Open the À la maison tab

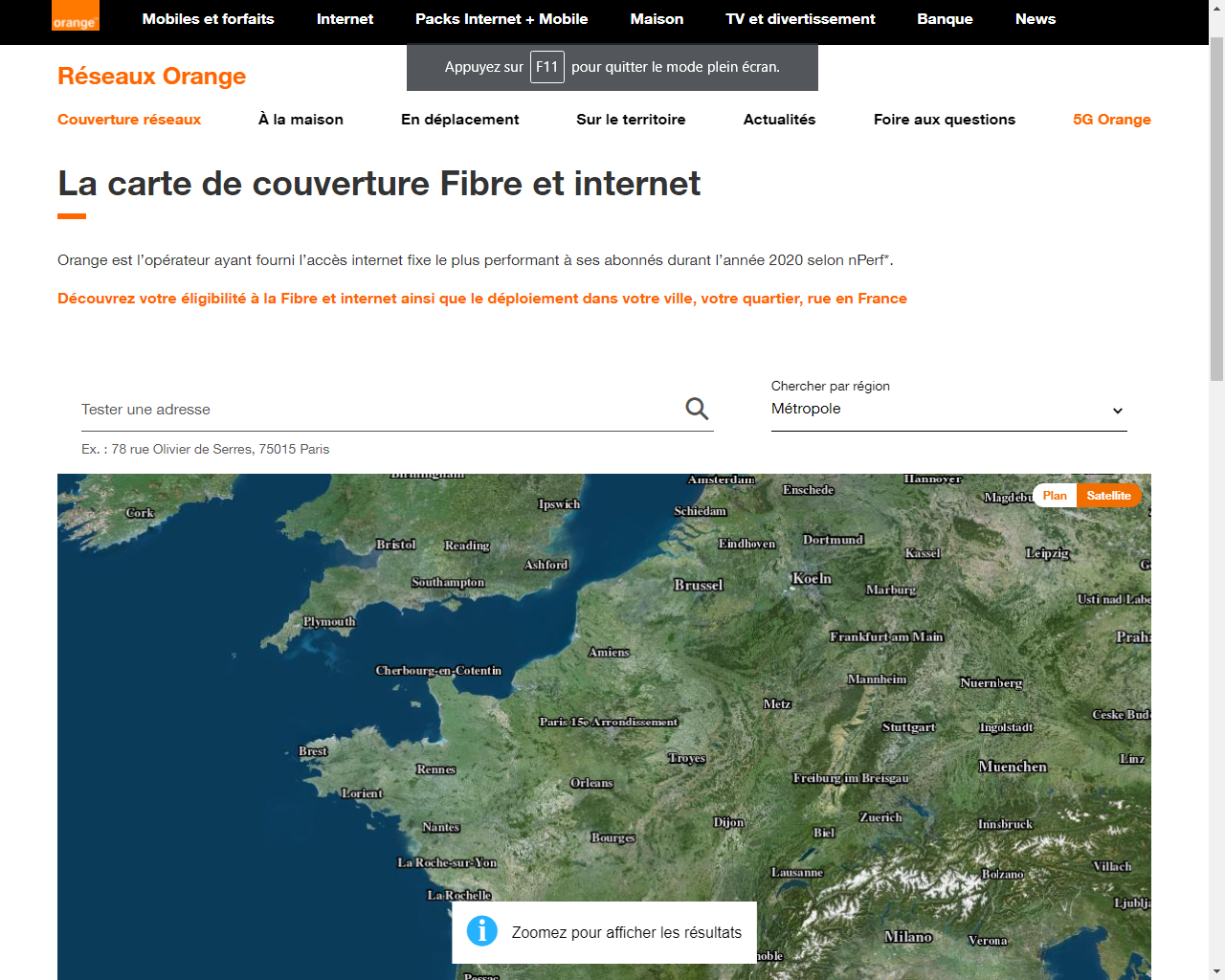(301, 120)
